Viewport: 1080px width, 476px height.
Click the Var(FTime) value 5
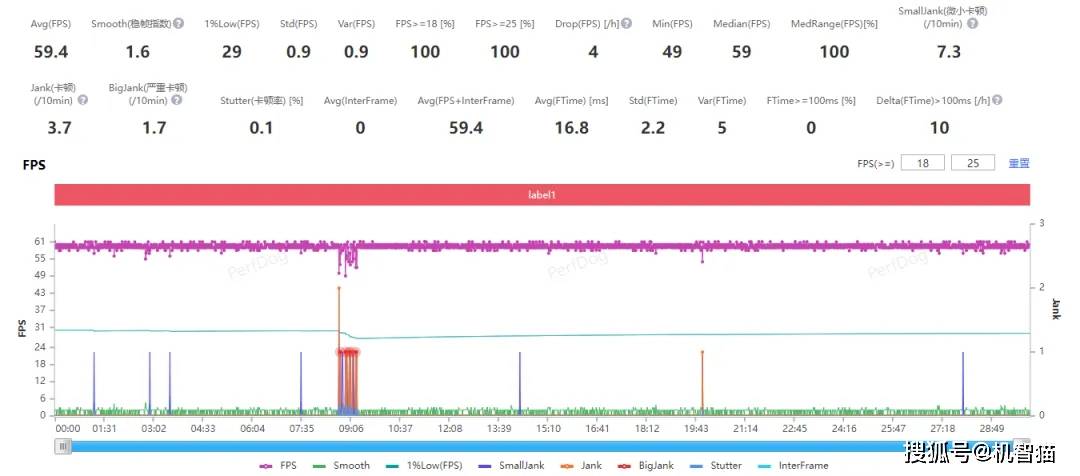(722, 127)
